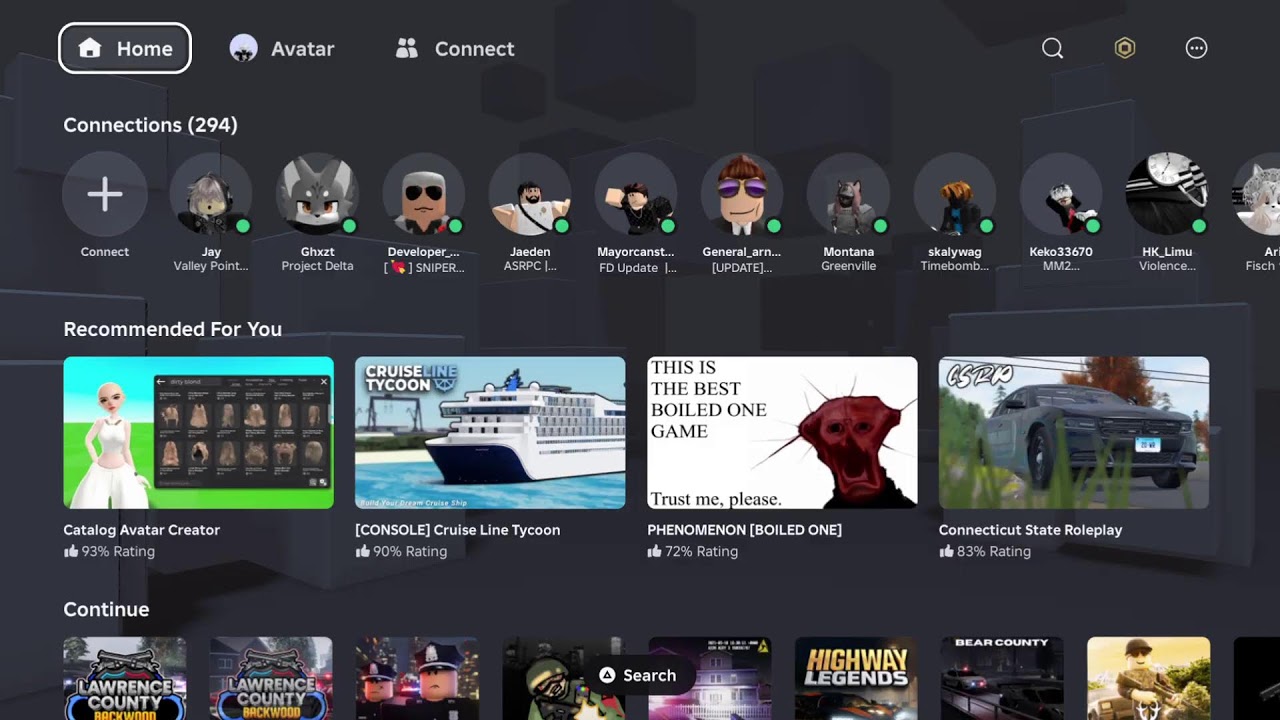This screenshot has height=720, width=1280.
Task: Click PHENOMENON [BOILED ONE] title text
Action: coord(744,530)
